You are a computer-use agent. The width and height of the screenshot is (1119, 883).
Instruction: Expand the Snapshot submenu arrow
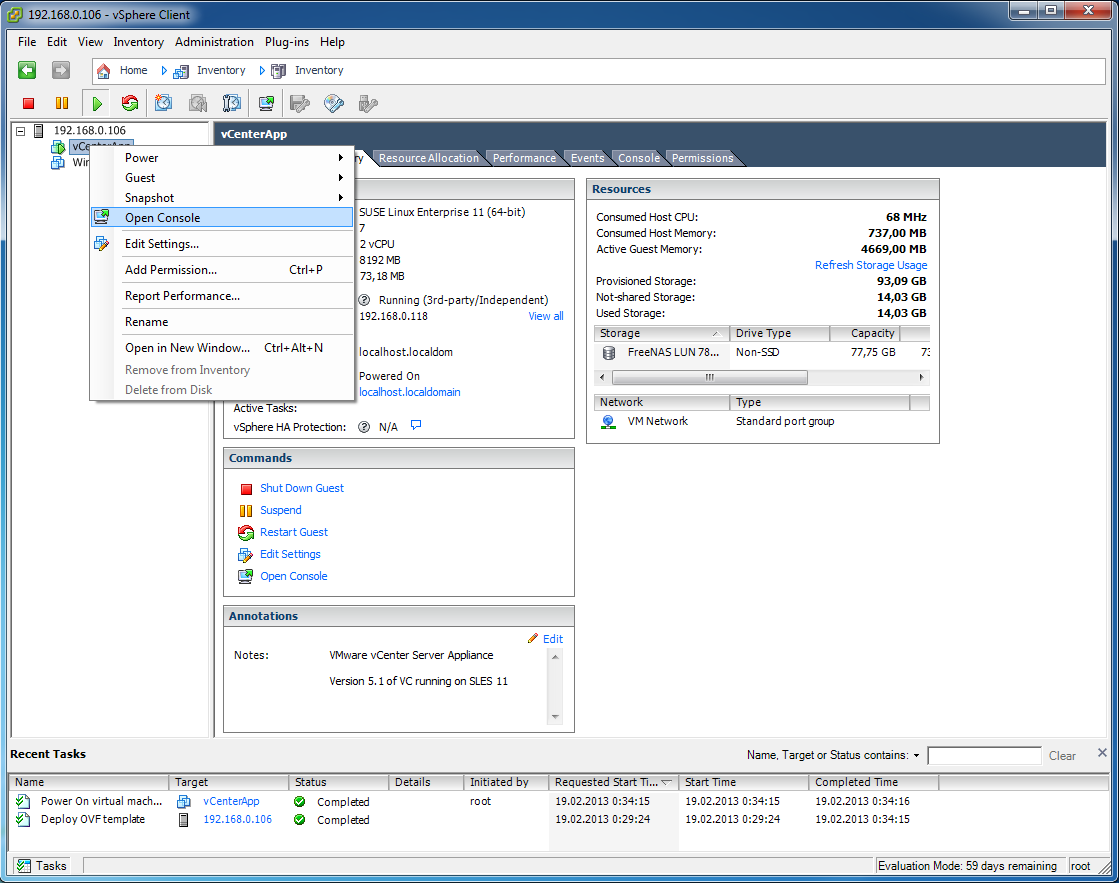pos(341,198)
